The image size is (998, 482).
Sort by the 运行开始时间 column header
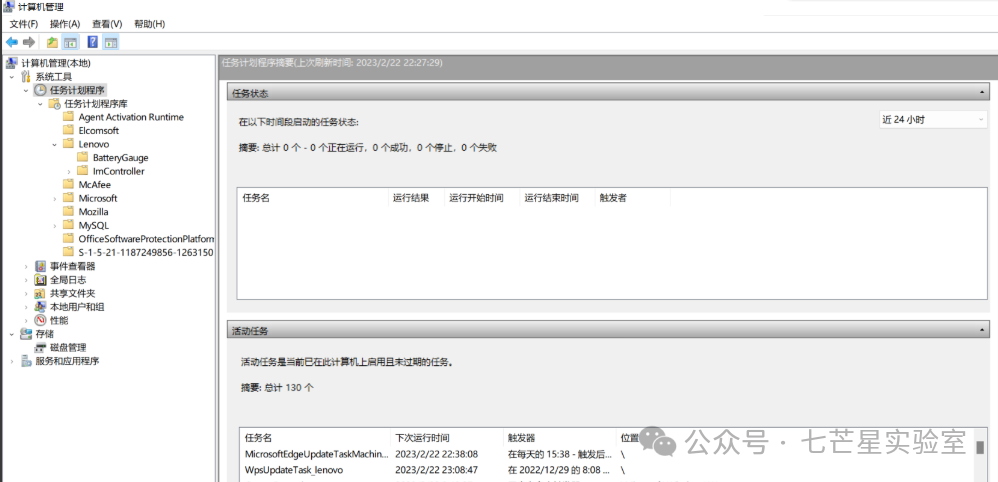[x=482, y=198]
